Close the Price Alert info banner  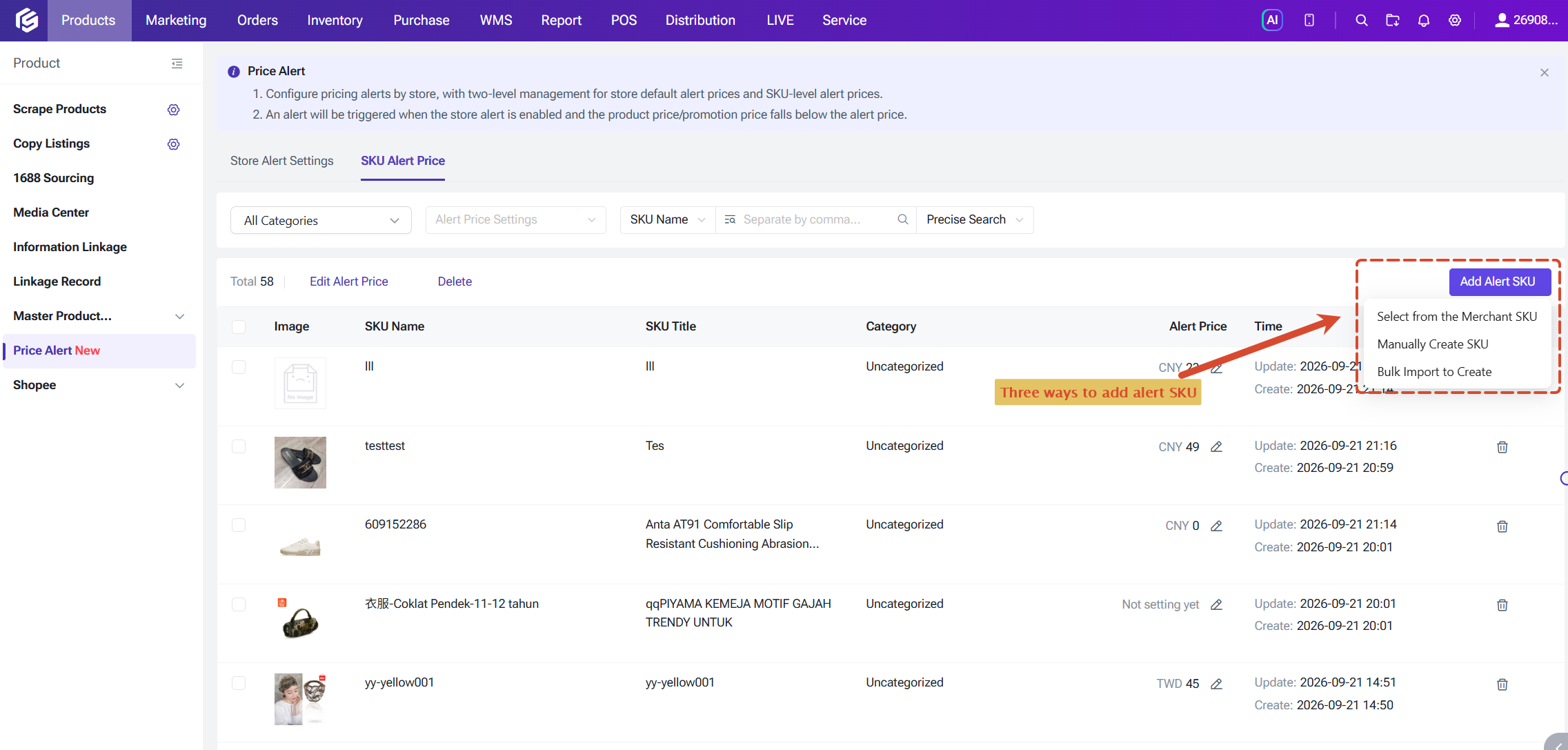click(1544, 72)
